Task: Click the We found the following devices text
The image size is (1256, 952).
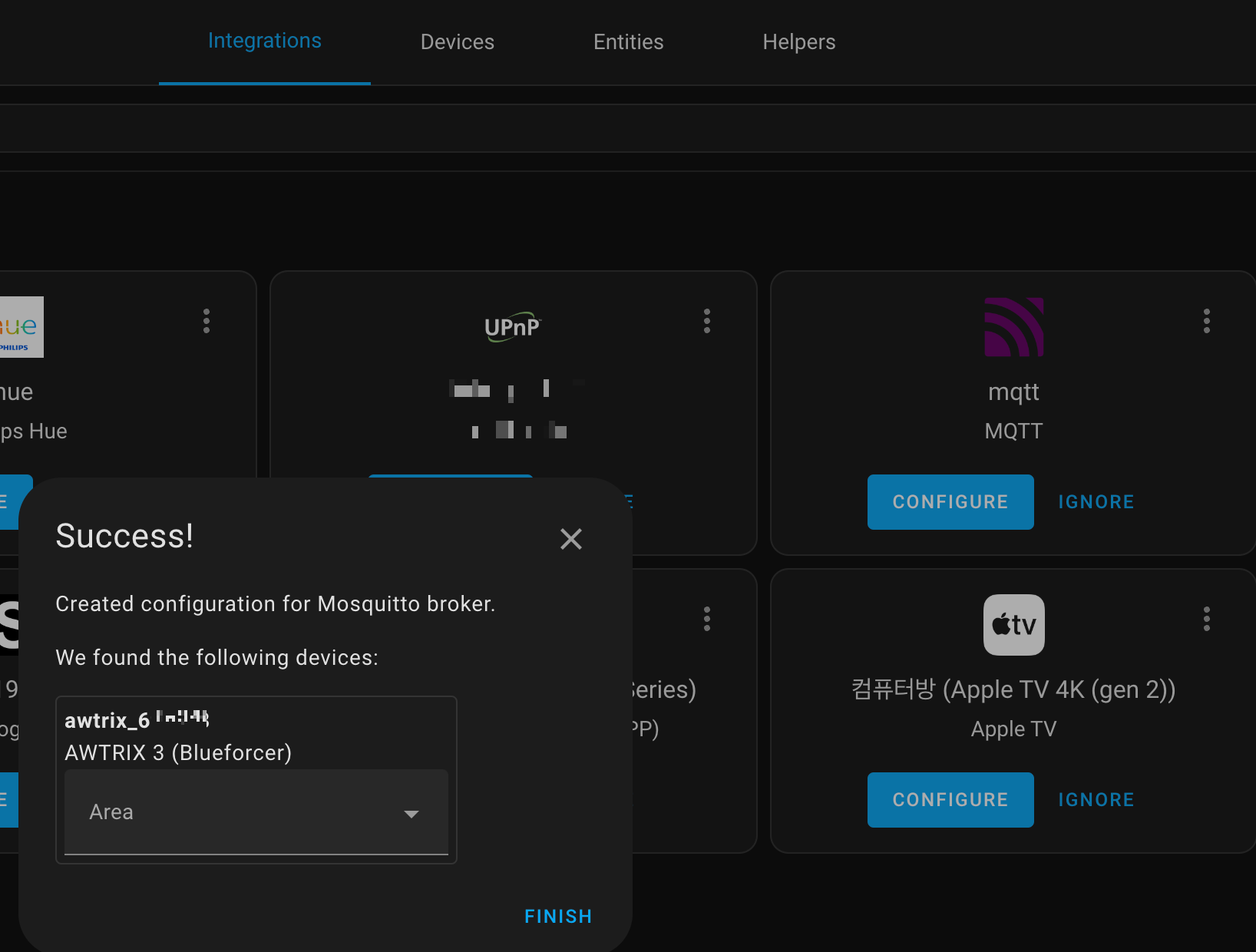Action: [217, 658]
